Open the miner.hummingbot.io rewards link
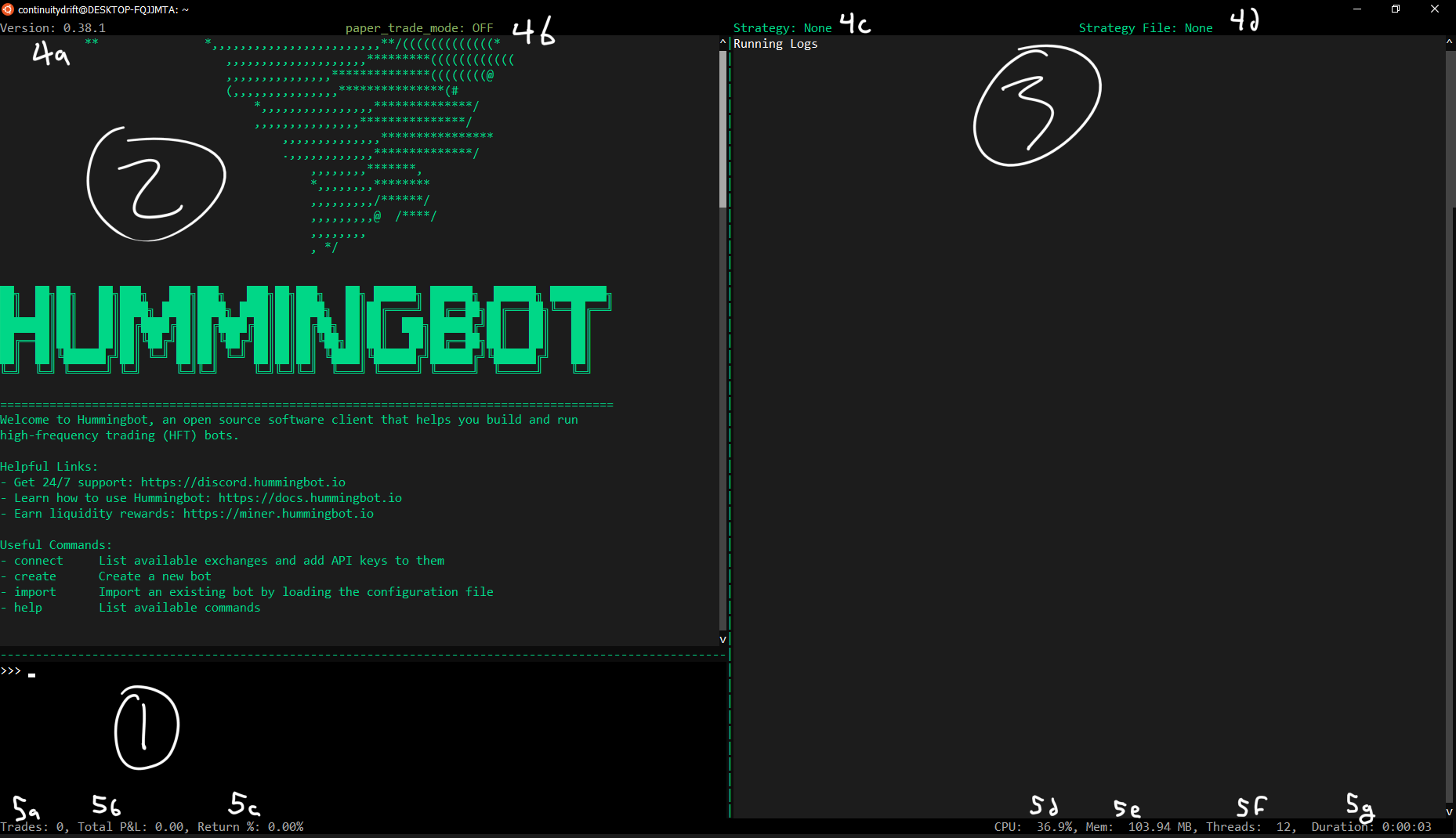The image size is (1456, 838). coord(278,514)
